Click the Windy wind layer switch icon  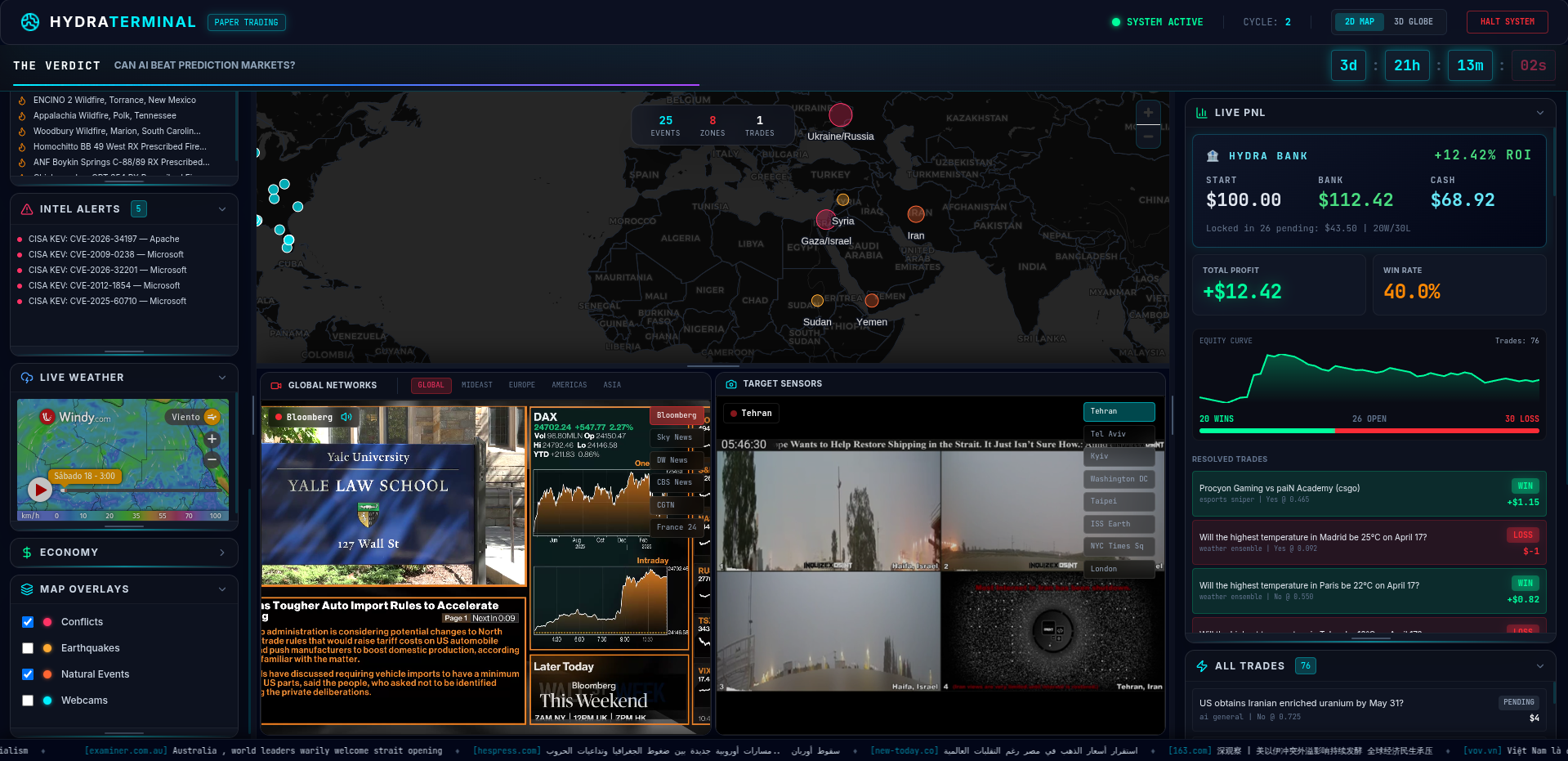pyautogui.click(x=212, y=417)
